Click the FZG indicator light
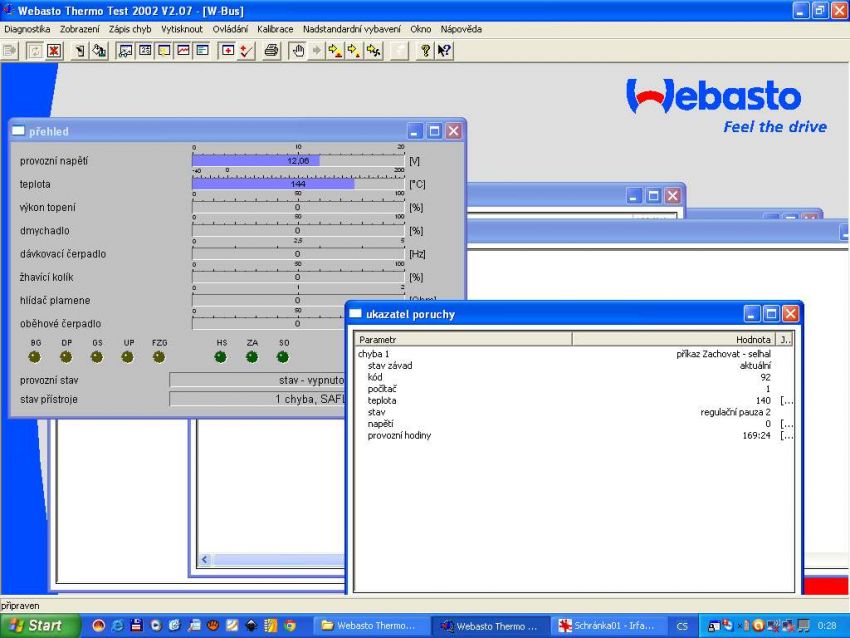This screenshot has height=638, width=850. pyautogui.click(x=159, y=357)
